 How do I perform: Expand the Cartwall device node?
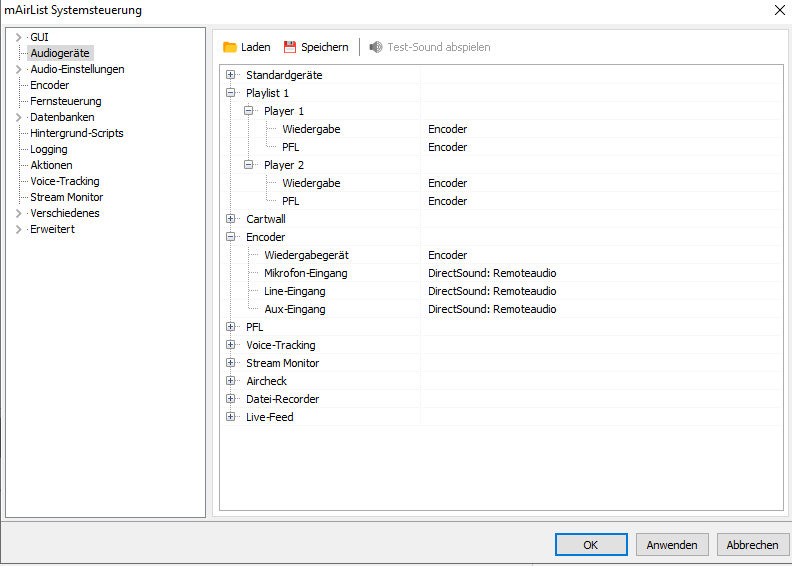pyautogui.click(x=231, y=219)
